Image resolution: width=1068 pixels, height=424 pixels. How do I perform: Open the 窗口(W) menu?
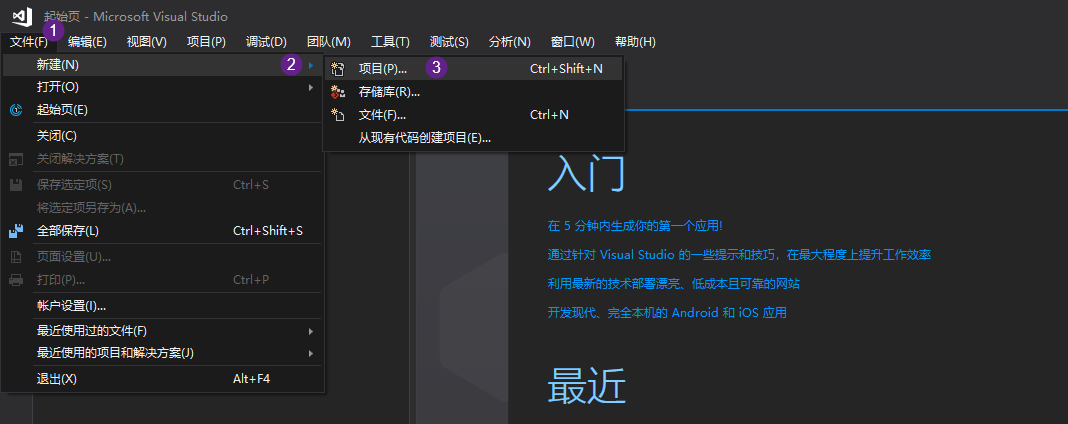click(x=573, y=42)
